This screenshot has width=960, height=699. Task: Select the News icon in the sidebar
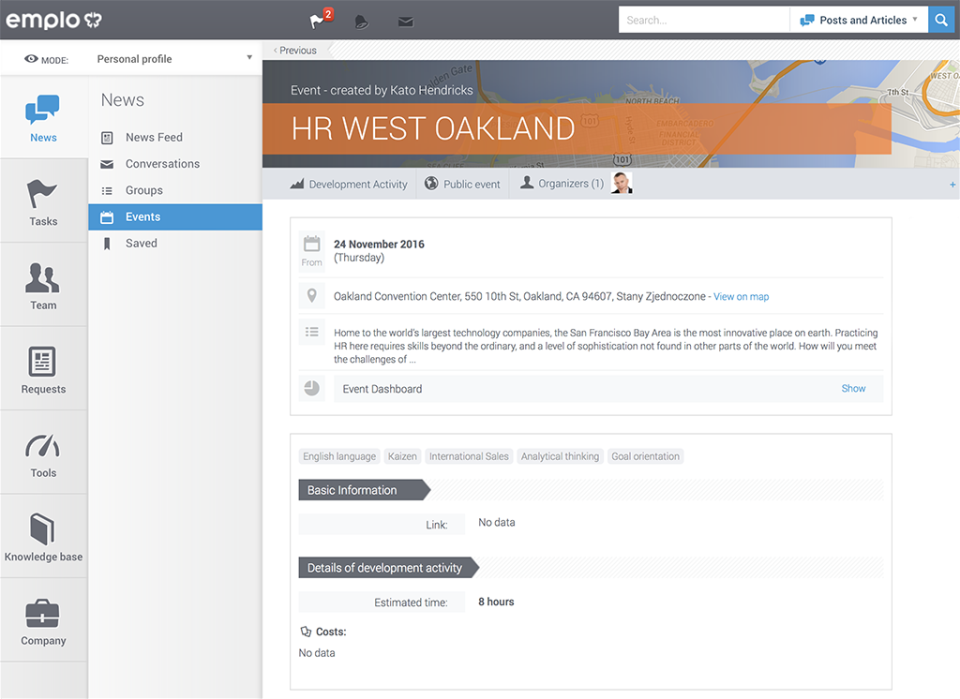pos(43,118)
